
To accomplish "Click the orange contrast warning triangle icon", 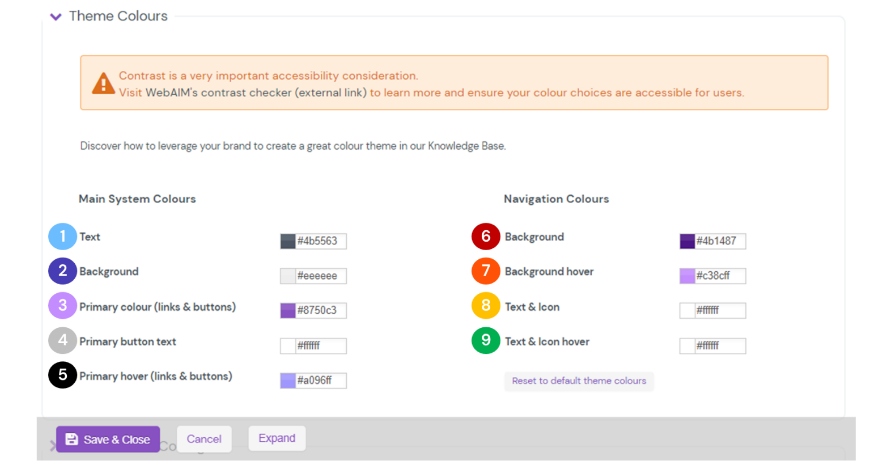I will (x=103, y=83).
